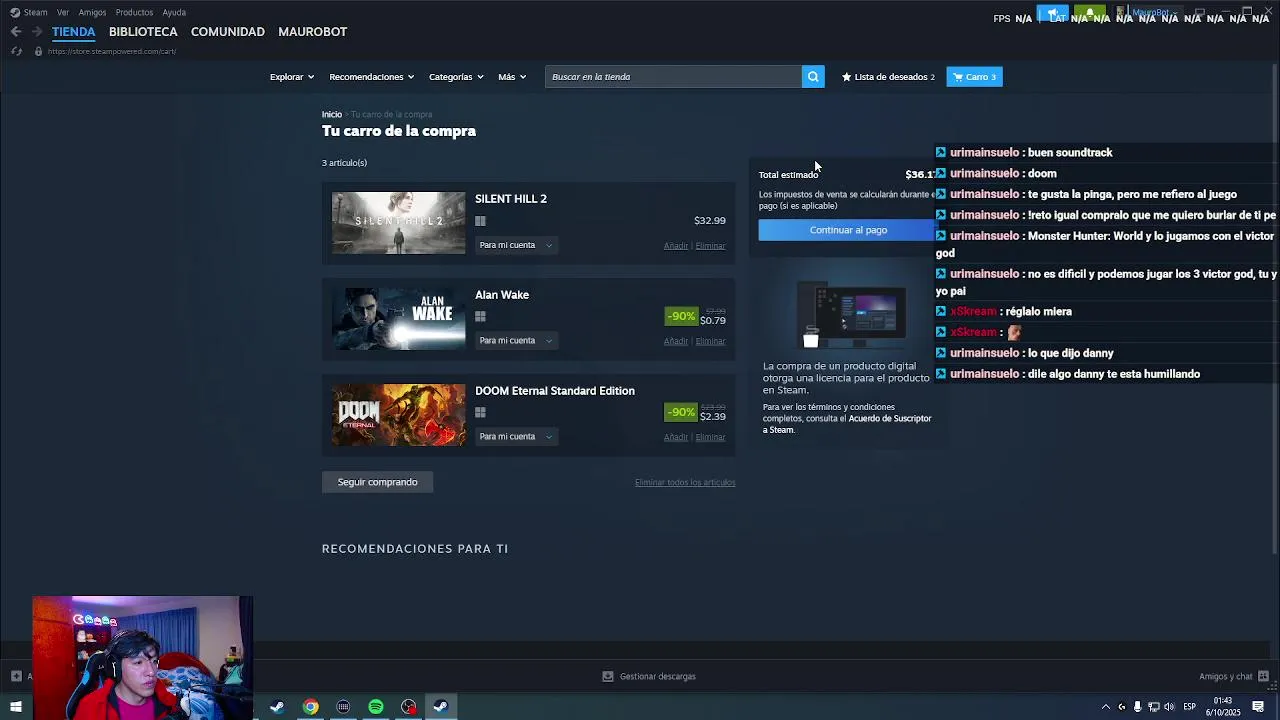Expand the Recomendaciones dropdown

coord(372,77)
